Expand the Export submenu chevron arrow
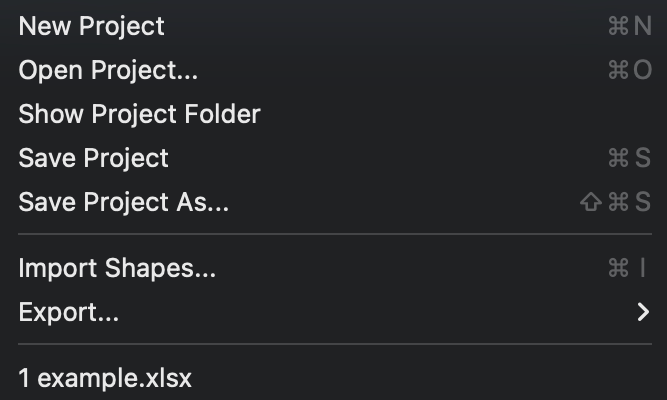Viewport: 667px width, 400px height. (x=643, y=312)
